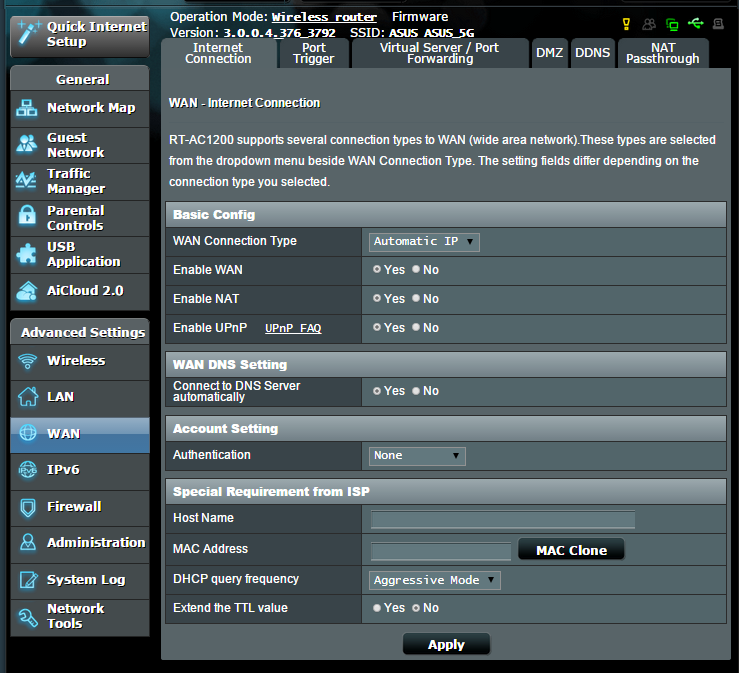The image size is (739, 673).
Task: Open the DHCP query frequency dropdown
Action: [x=435, y=580]
